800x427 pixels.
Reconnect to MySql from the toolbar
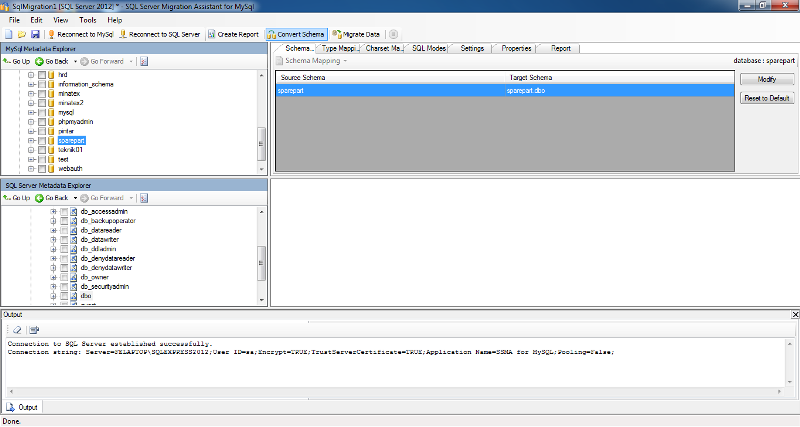click(x=81, y=34)
